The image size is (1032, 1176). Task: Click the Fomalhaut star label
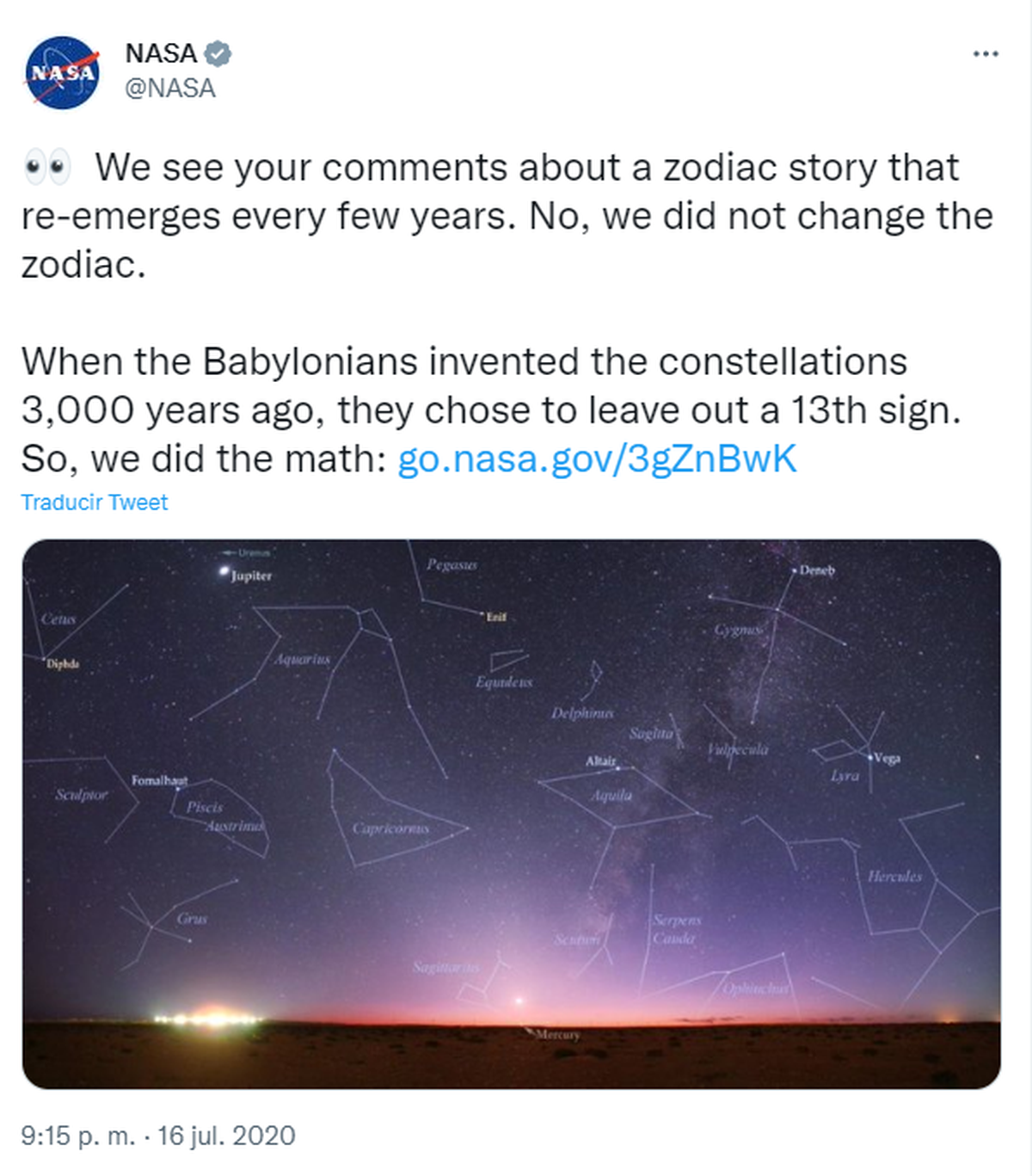click(159, 780)
